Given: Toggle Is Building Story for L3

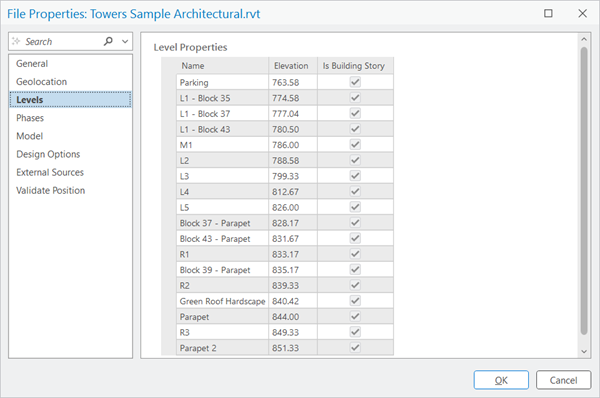Looking at the screenshot, I should (x=355, y=176).
